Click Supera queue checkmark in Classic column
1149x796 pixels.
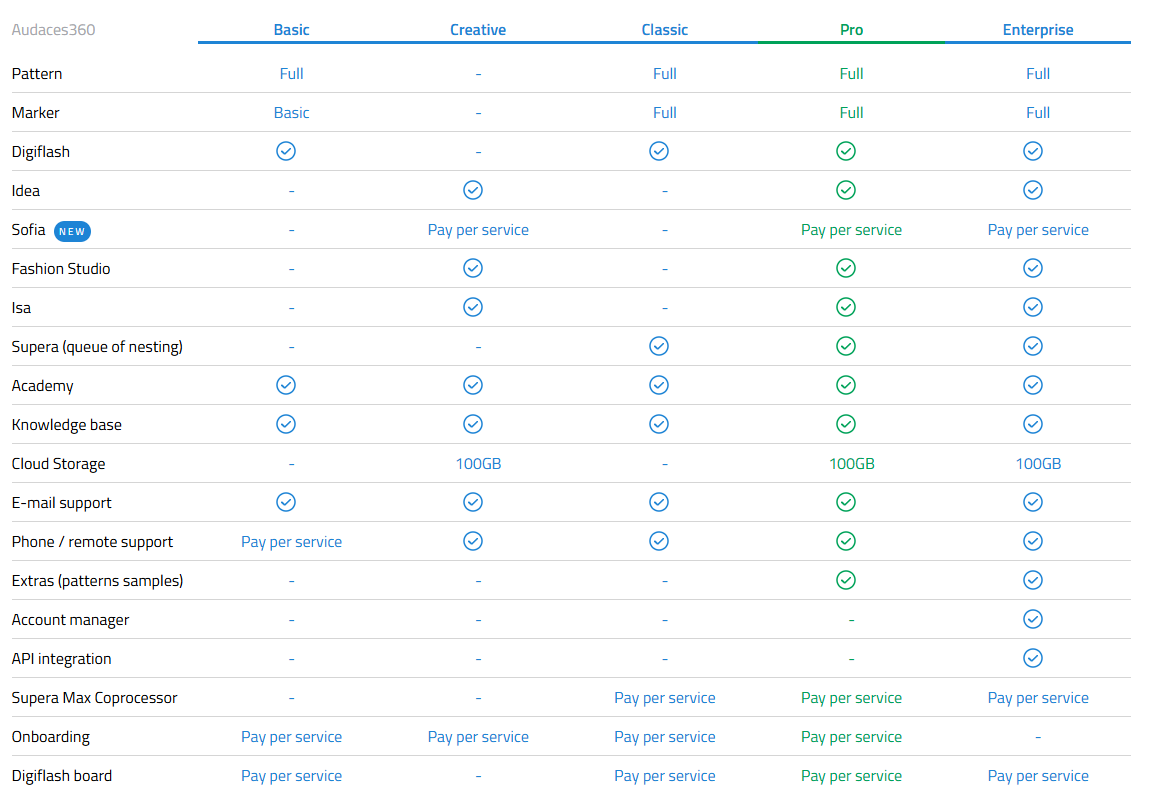659,346
